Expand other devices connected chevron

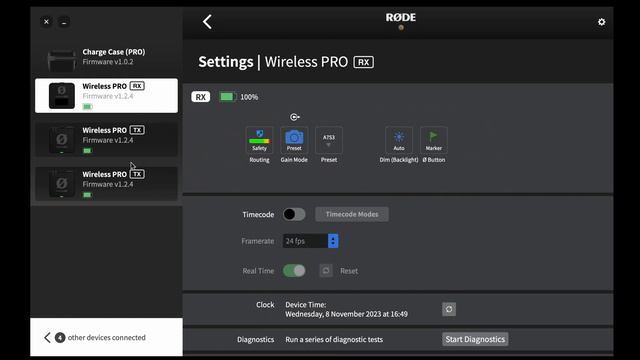point(47,338)
